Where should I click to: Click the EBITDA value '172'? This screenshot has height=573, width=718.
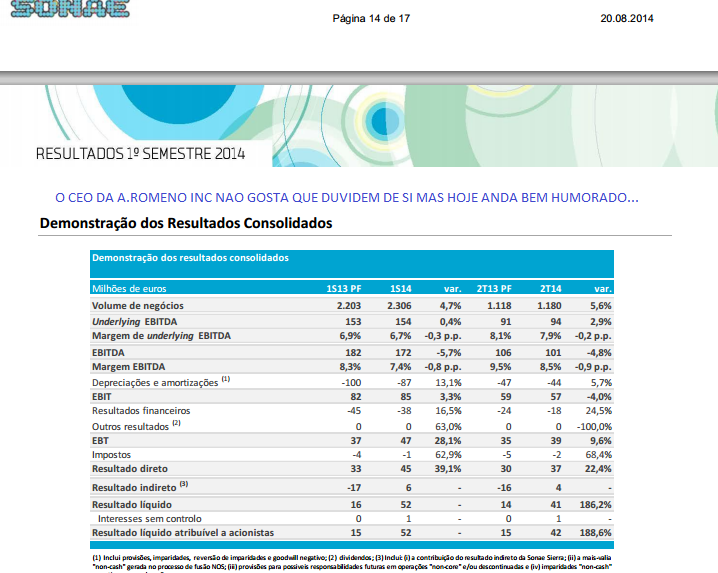(403, 353)
